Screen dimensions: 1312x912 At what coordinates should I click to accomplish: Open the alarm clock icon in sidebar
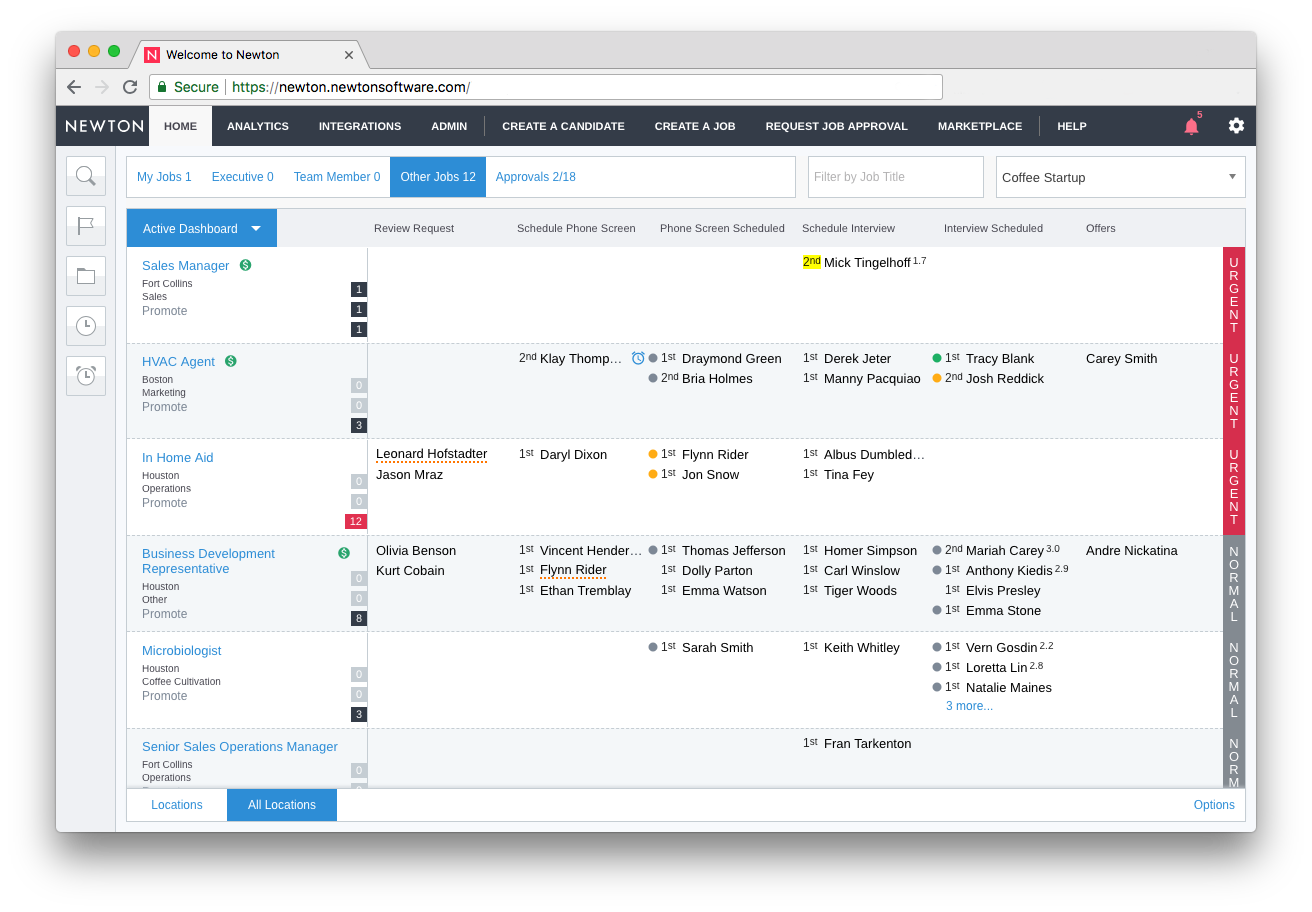click(86, 376)
